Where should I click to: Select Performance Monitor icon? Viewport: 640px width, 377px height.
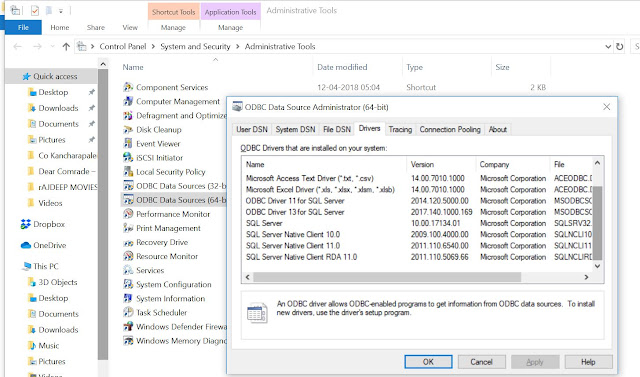128,214
